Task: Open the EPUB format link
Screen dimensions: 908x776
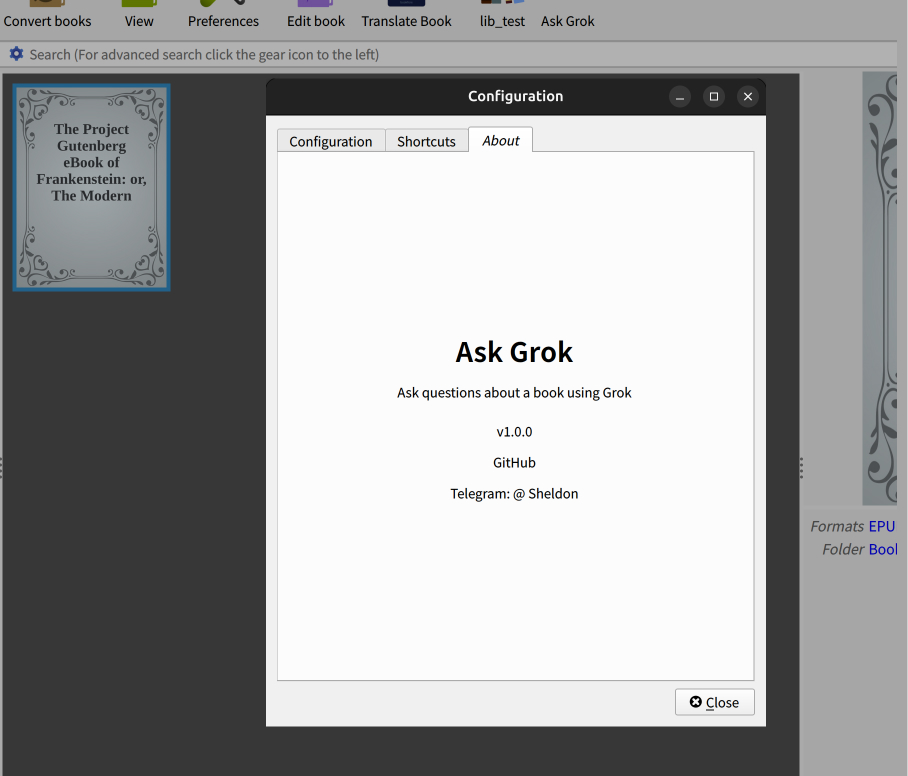Action: point(882,526)
